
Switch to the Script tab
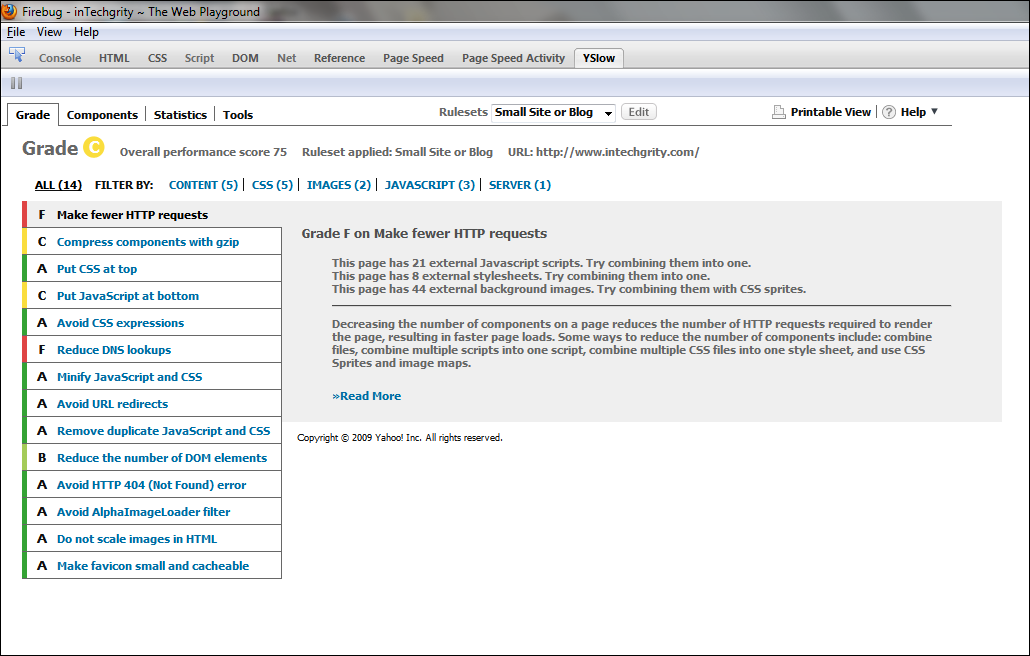click(x=200, y=58)
